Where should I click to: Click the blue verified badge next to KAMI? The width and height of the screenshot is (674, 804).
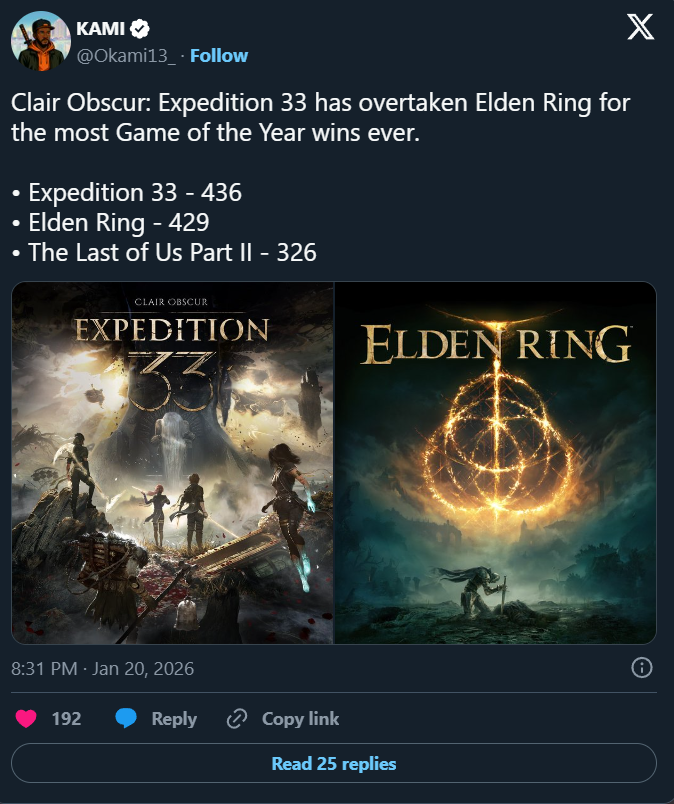[x=142, y=30]
